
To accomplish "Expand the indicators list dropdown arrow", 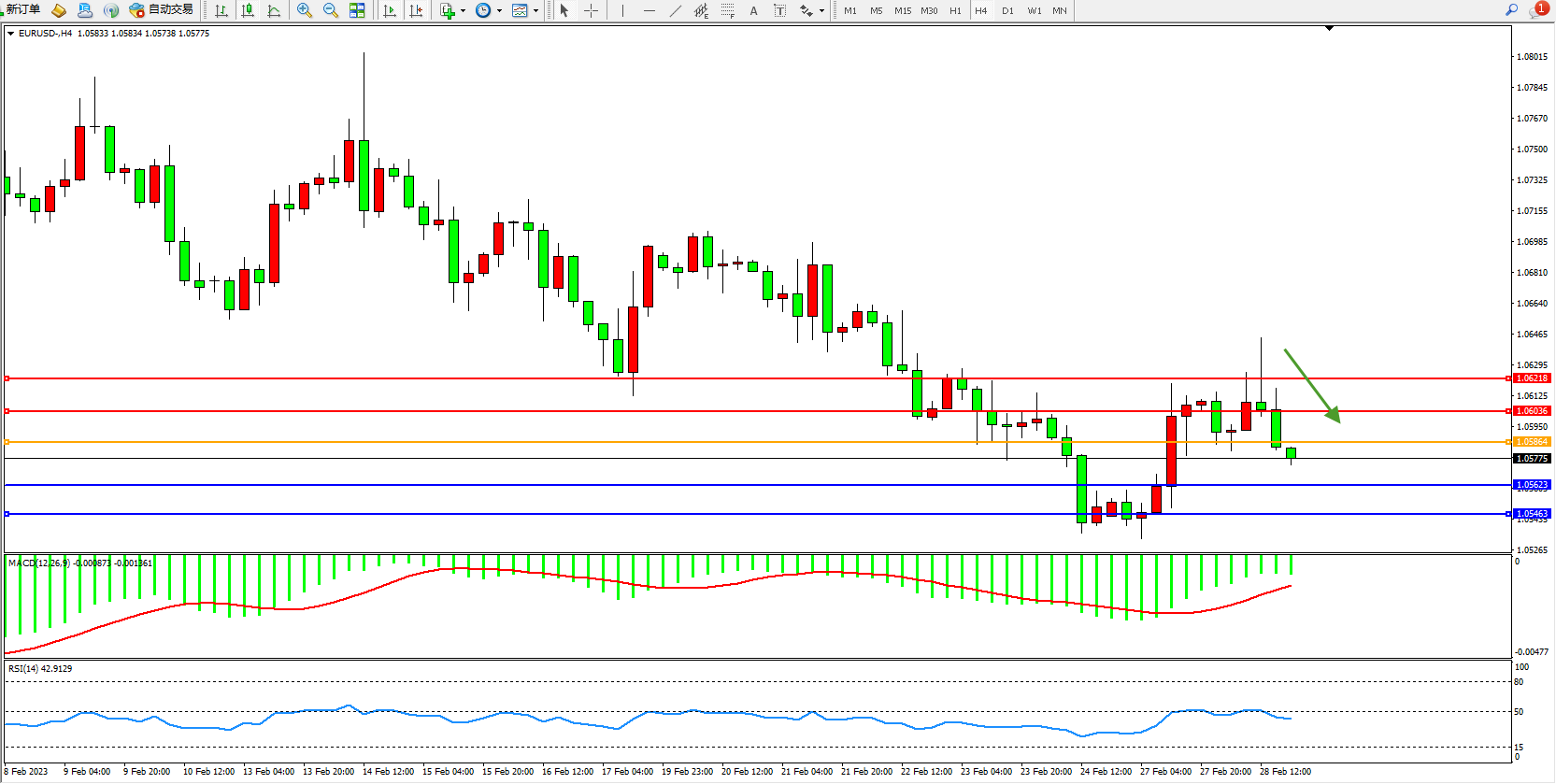I will [463, 11].
